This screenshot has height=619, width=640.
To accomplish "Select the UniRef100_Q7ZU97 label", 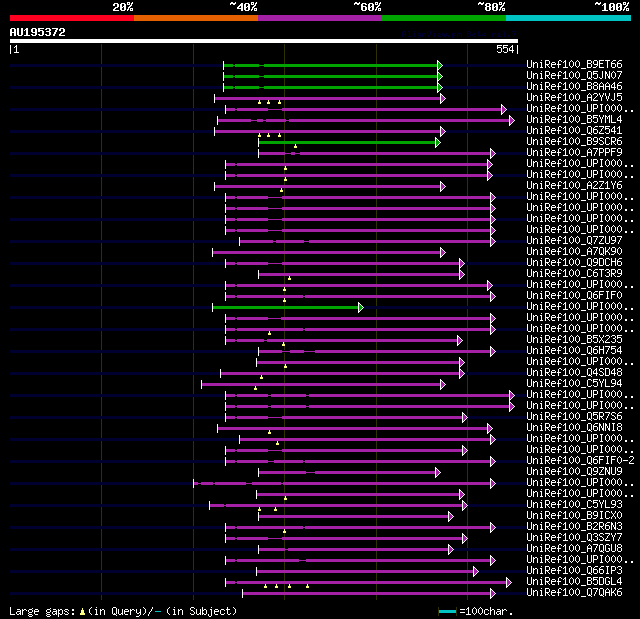I will pyautogui.click(x=574, y=240).
